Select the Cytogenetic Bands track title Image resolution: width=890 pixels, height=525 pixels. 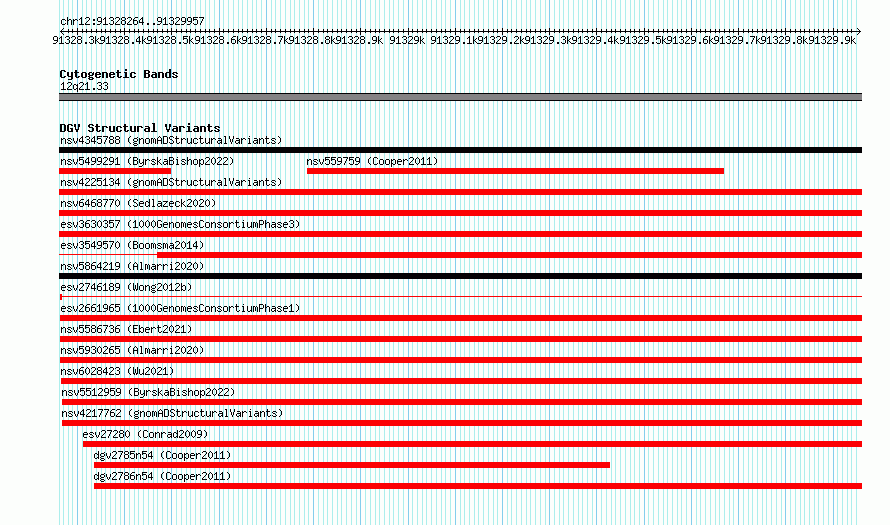pos(119,74)
